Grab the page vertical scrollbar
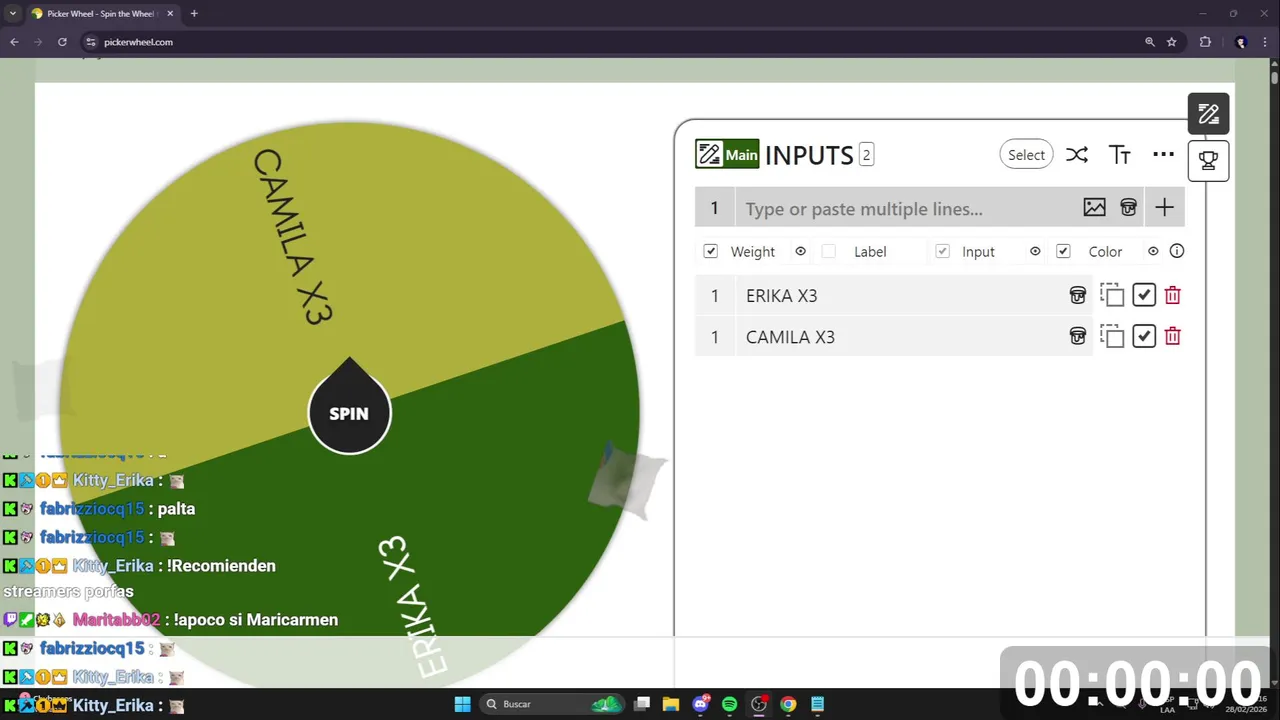 pos(1274,77)
